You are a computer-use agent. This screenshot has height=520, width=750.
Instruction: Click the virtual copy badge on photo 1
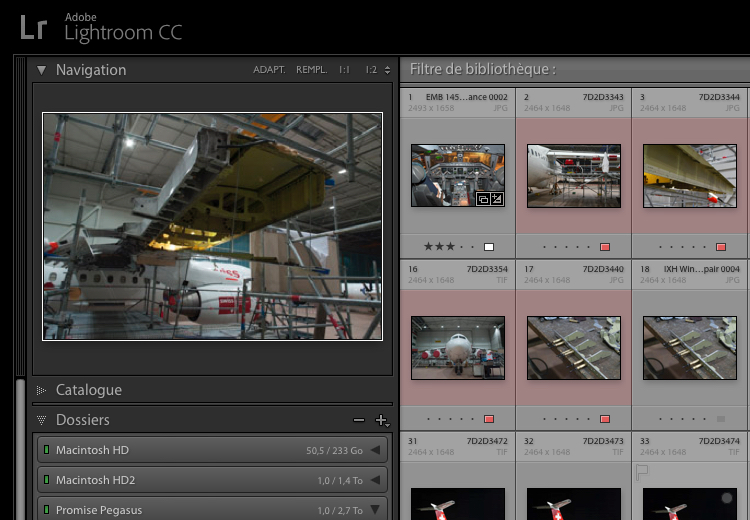click(482, 199)
